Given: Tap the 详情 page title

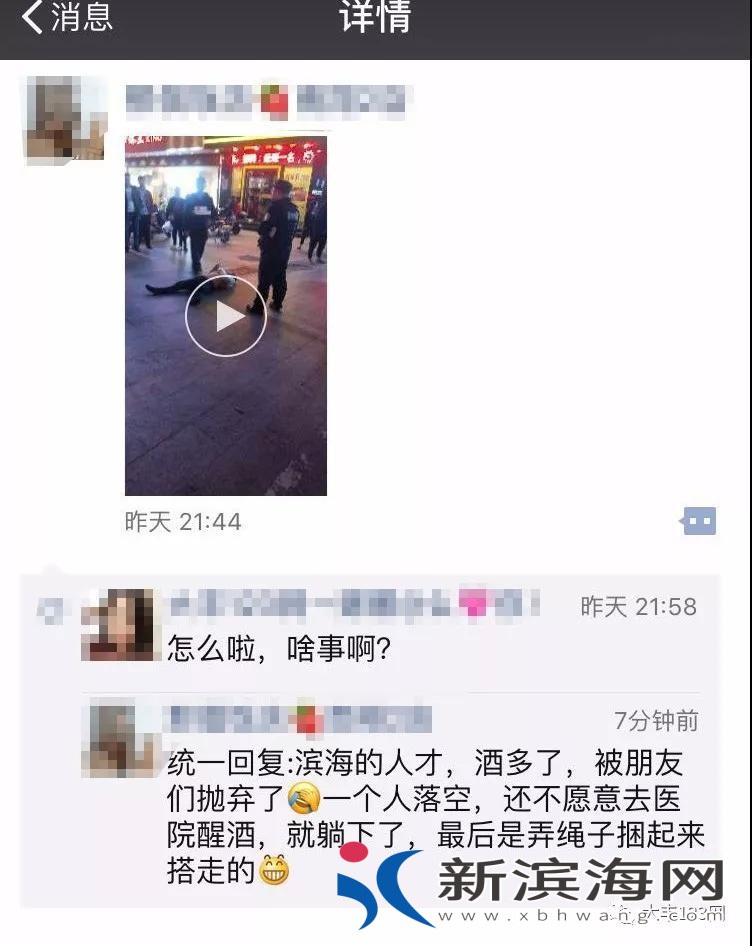Looking at the screenshot, I should tap(375, 16).
